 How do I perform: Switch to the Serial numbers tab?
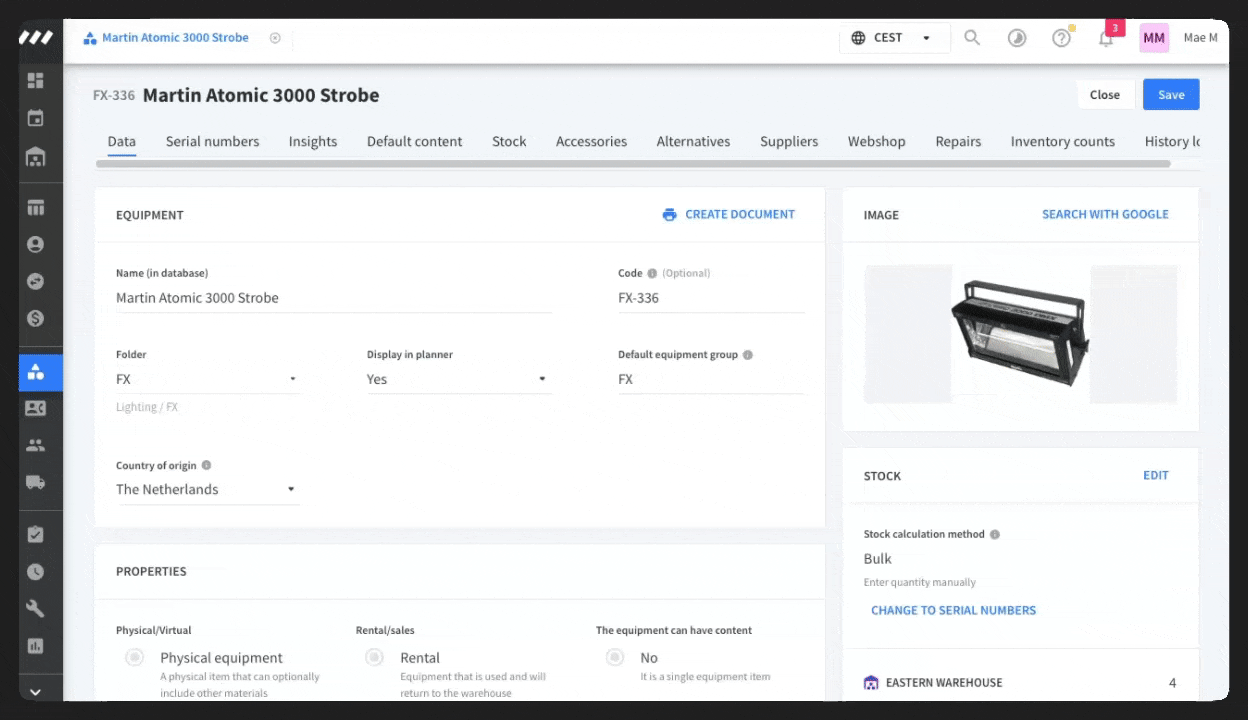point(212,141)
